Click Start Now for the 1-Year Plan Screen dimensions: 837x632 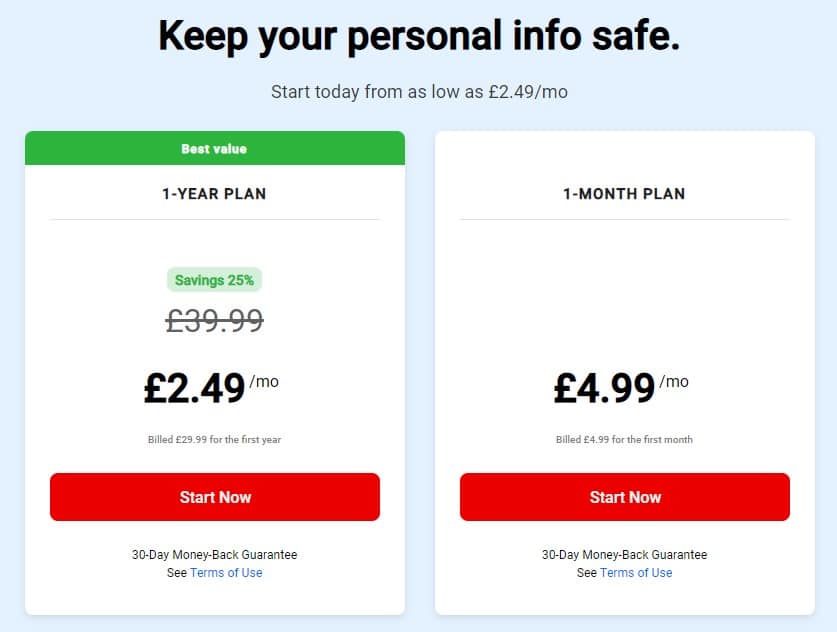215,497
